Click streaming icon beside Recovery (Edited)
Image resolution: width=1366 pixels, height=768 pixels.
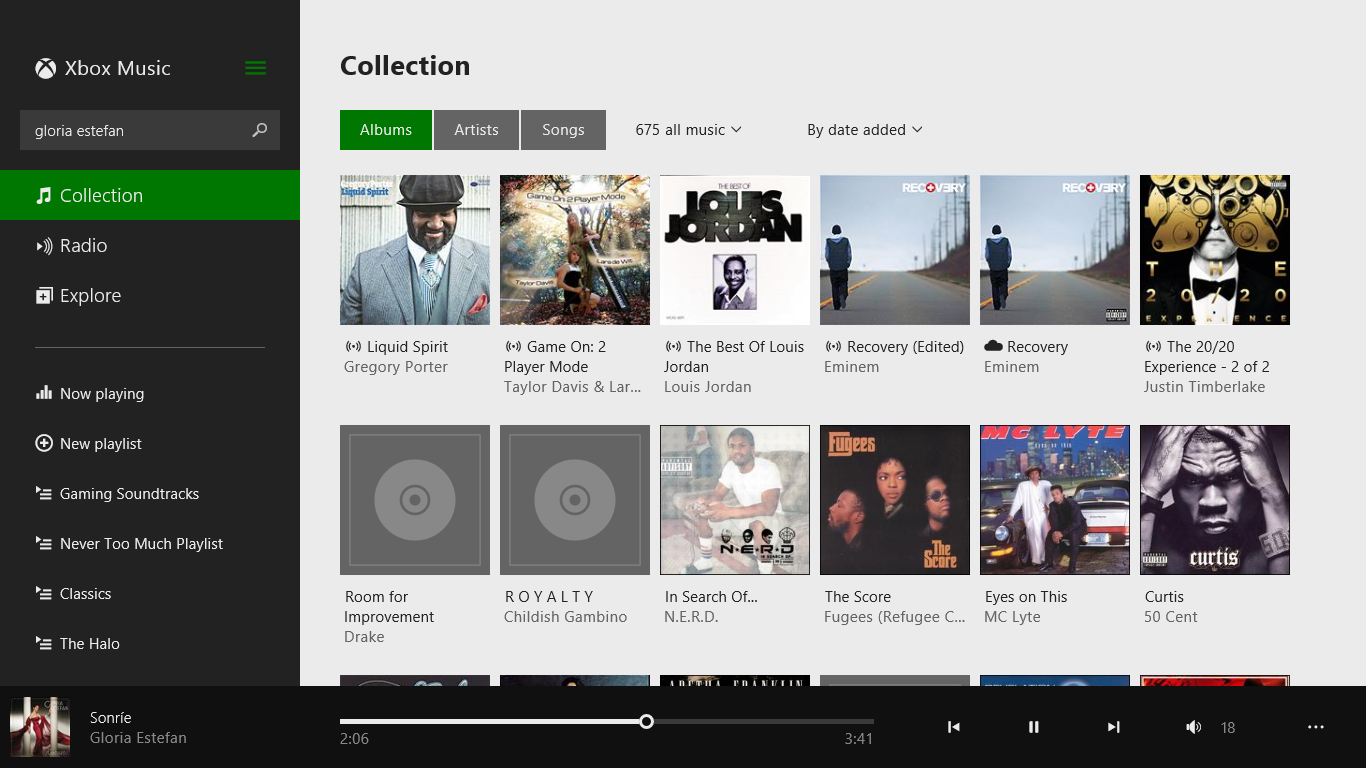tap(832, 346)
